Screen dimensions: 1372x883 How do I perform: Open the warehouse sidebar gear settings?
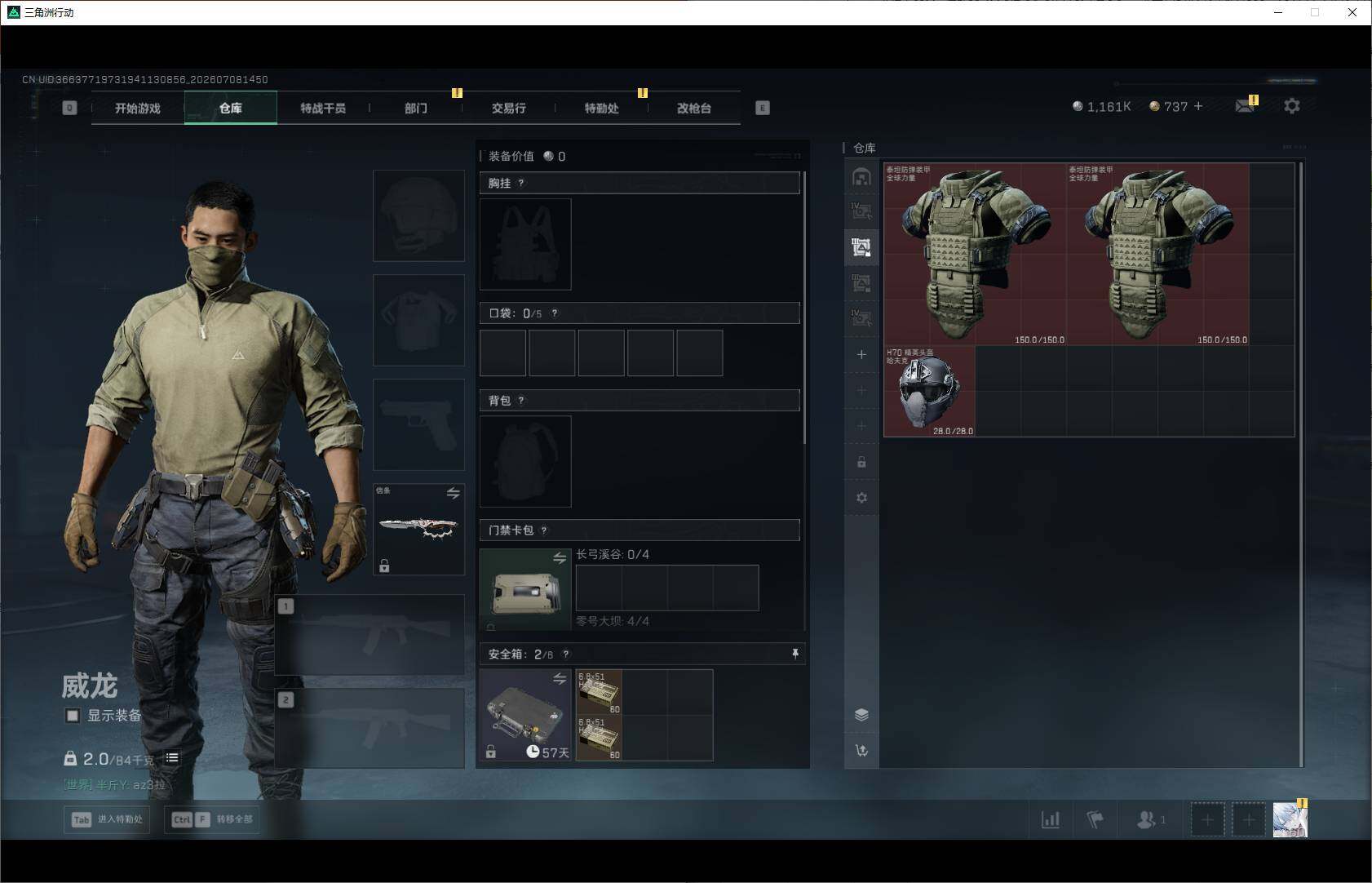tap(861, 498)
